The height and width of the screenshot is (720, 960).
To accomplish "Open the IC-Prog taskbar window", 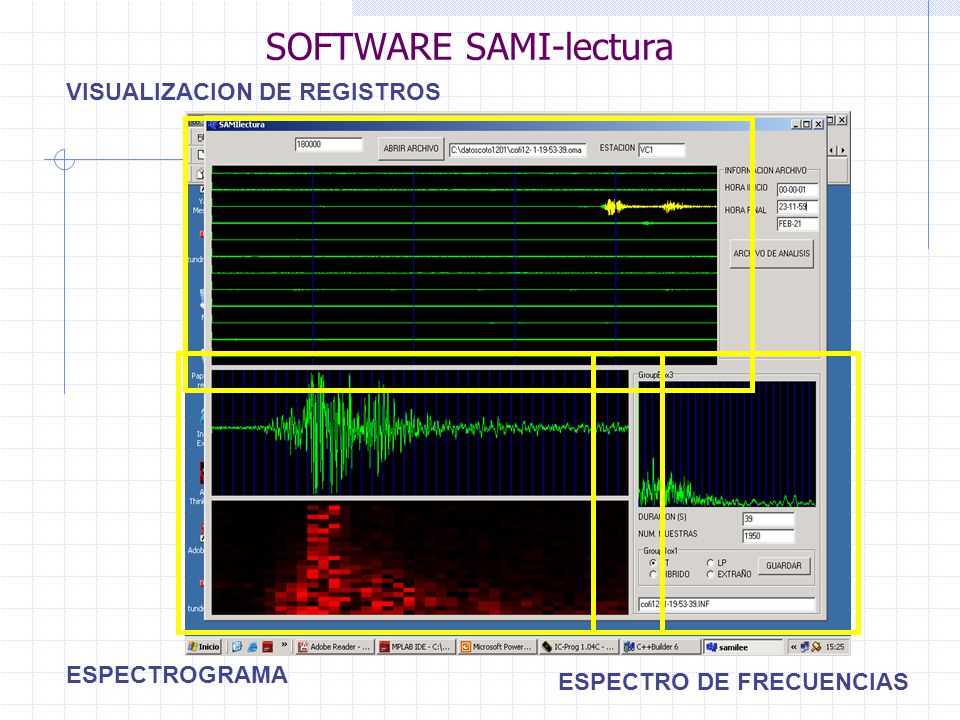I will 579,647.
